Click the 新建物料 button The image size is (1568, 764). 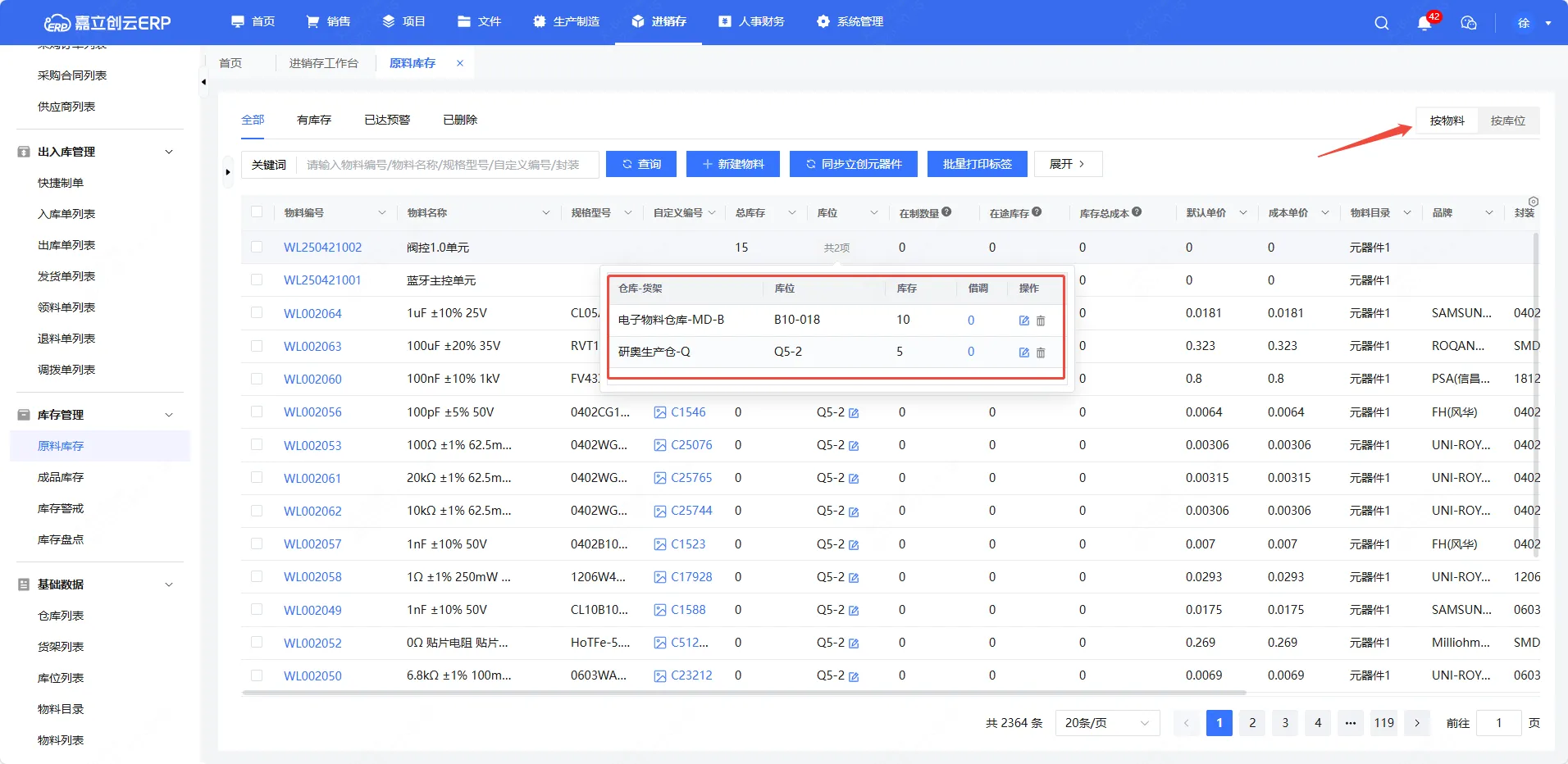coord(732,164)
